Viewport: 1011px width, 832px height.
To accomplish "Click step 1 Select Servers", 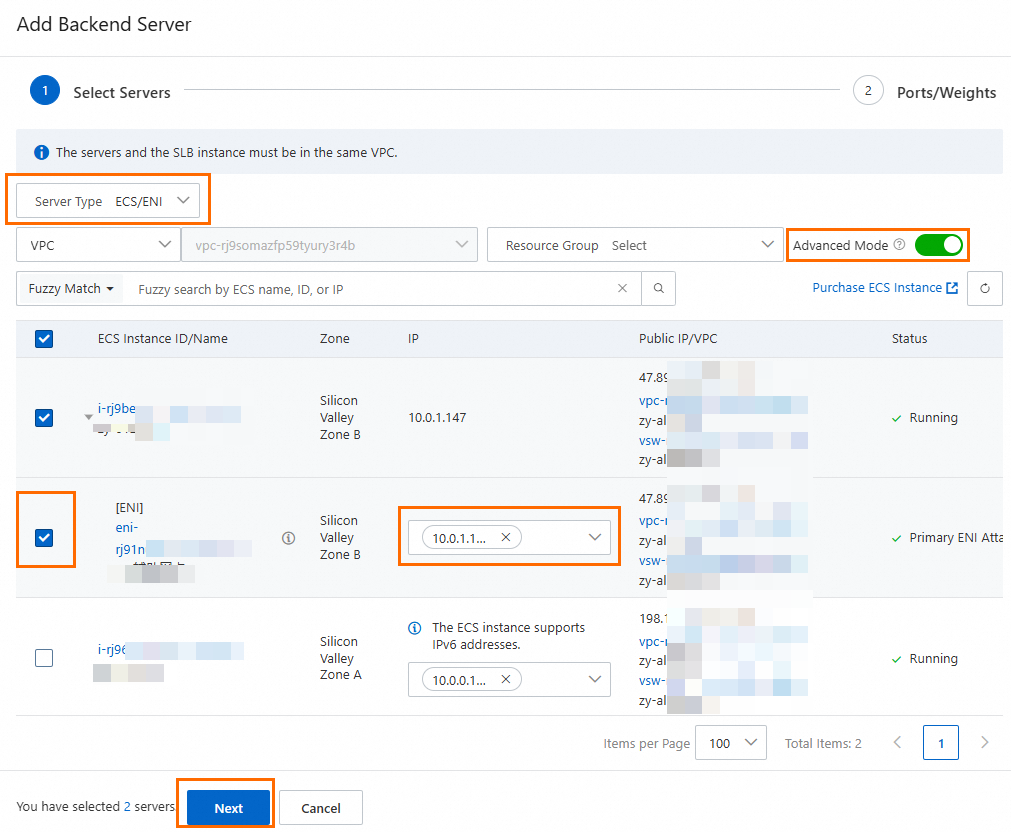I will pyautogui.click(x=100, y=91).
